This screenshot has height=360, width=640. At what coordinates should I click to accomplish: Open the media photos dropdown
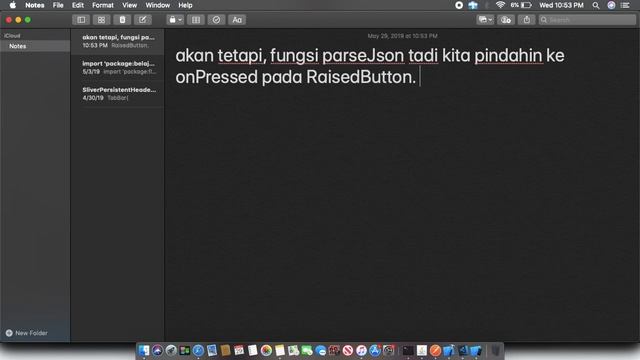click(485, 20)
